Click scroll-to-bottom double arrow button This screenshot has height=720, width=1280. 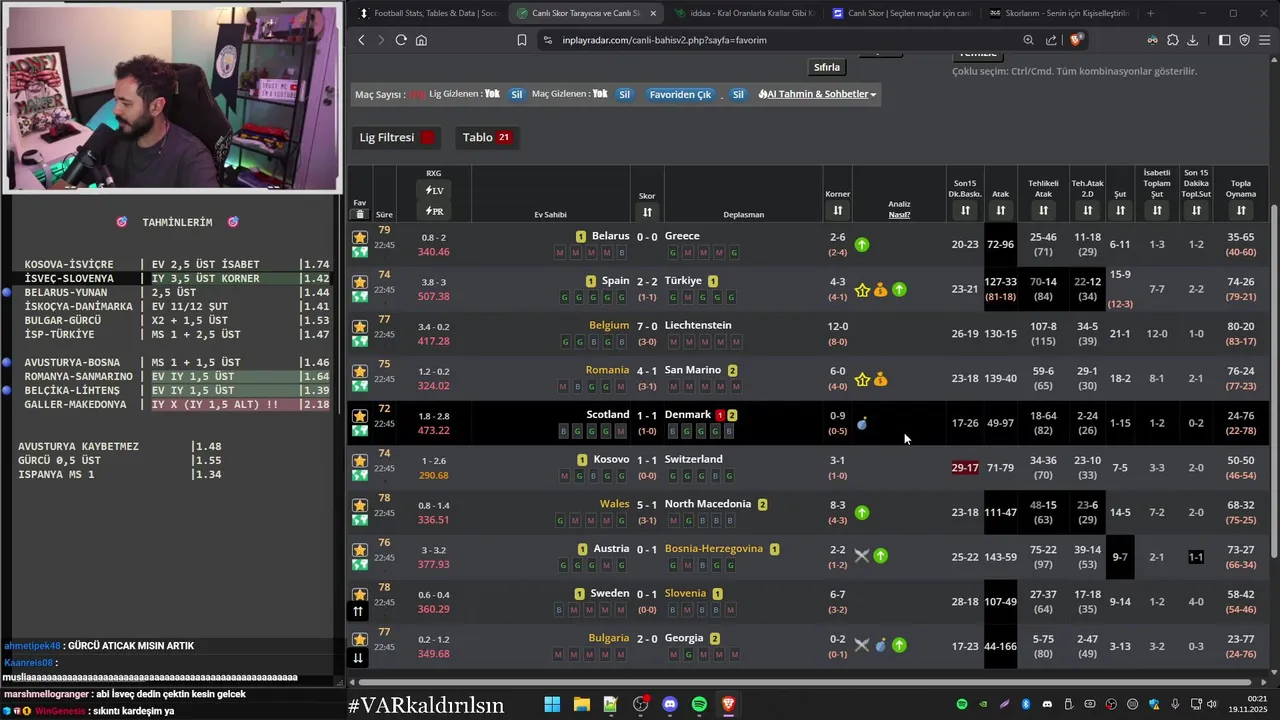[x=358, y=657]
